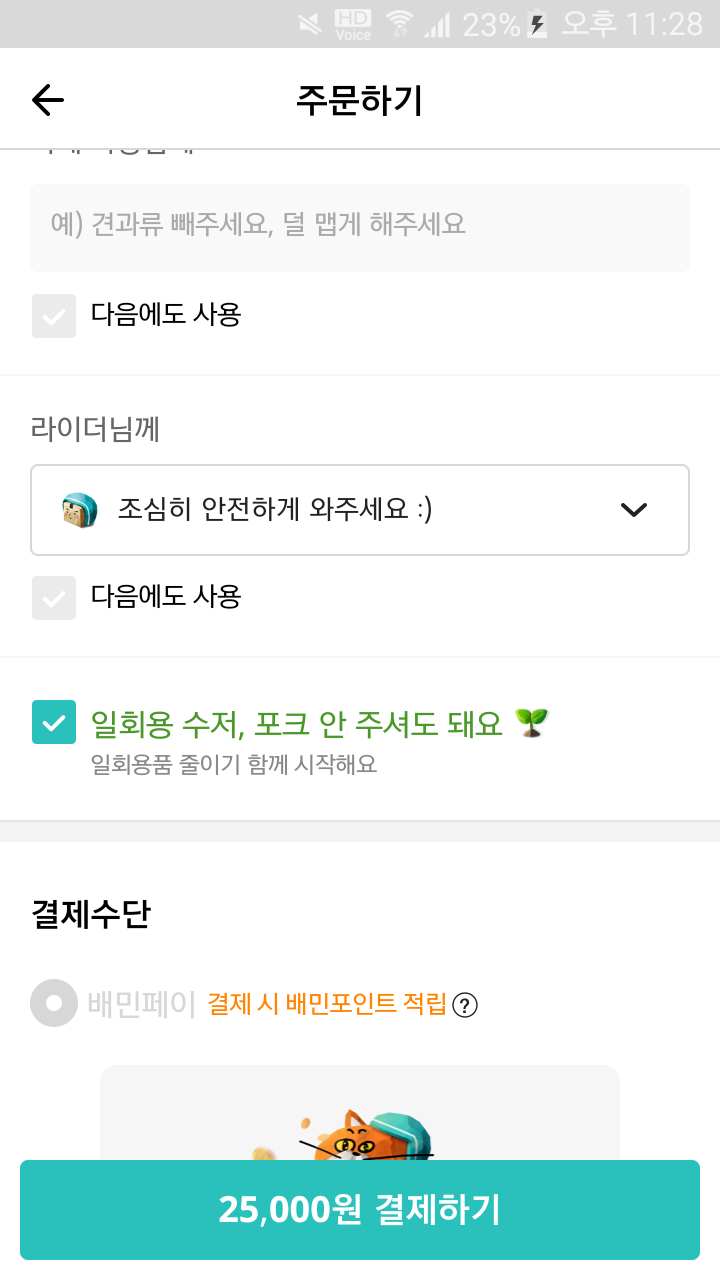
Task: Toggle save-for-next-time under store request field
Action: [54, 316]
